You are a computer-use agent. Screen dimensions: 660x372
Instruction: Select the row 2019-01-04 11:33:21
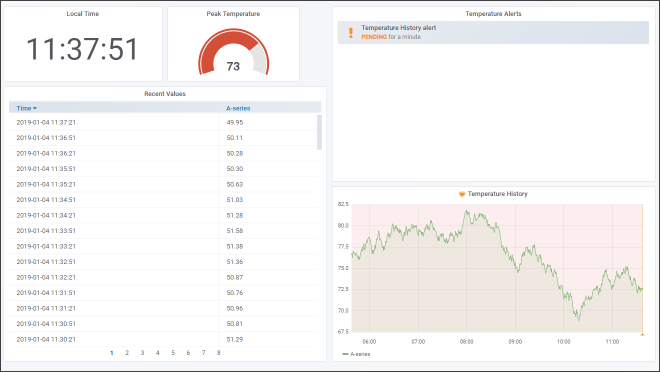pyautogui.click(x=163, y=247)
